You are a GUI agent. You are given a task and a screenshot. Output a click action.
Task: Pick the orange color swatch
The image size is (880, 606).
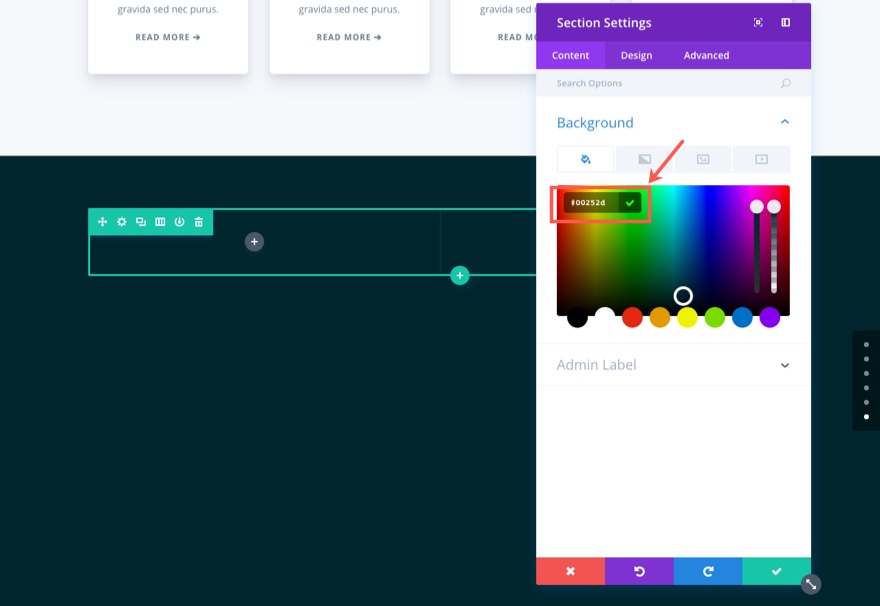(659, 317)
